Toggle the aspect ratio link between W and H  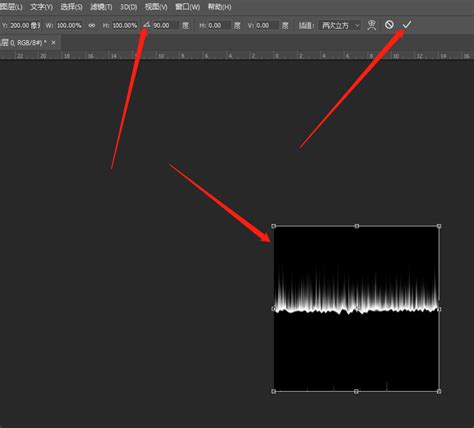(x=92, y=25)
